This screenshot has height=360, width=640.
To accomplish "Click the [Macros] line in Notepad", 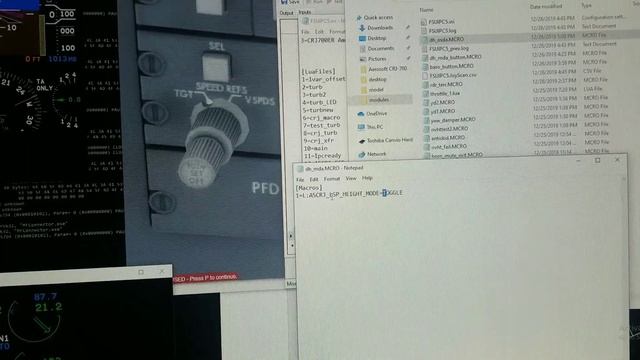I will (x=309, y=188).
